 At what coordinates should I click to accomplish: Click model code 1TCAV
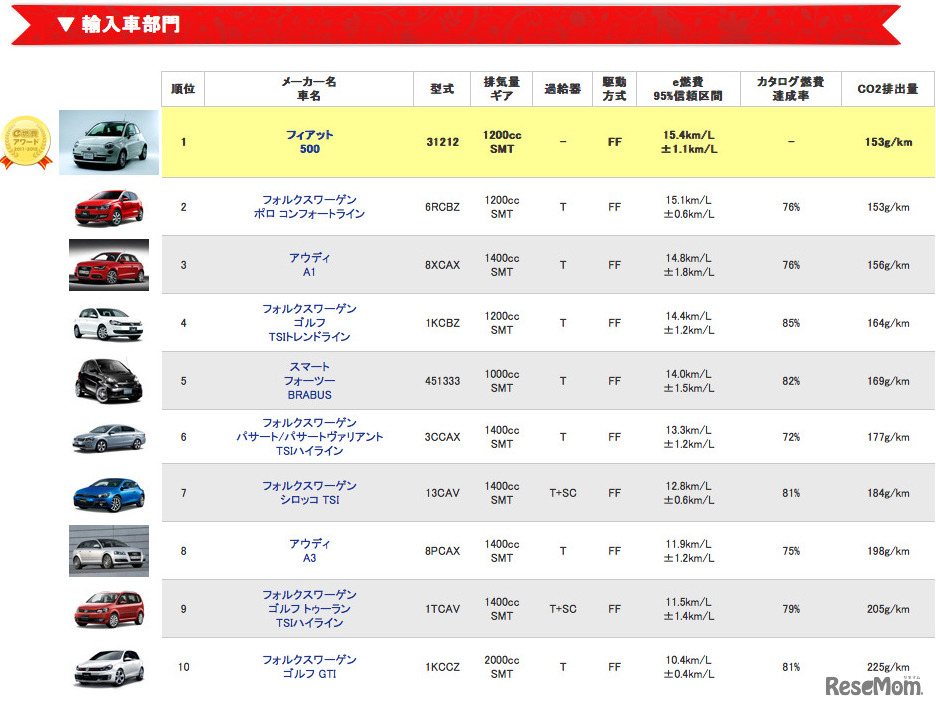[442, 609]
